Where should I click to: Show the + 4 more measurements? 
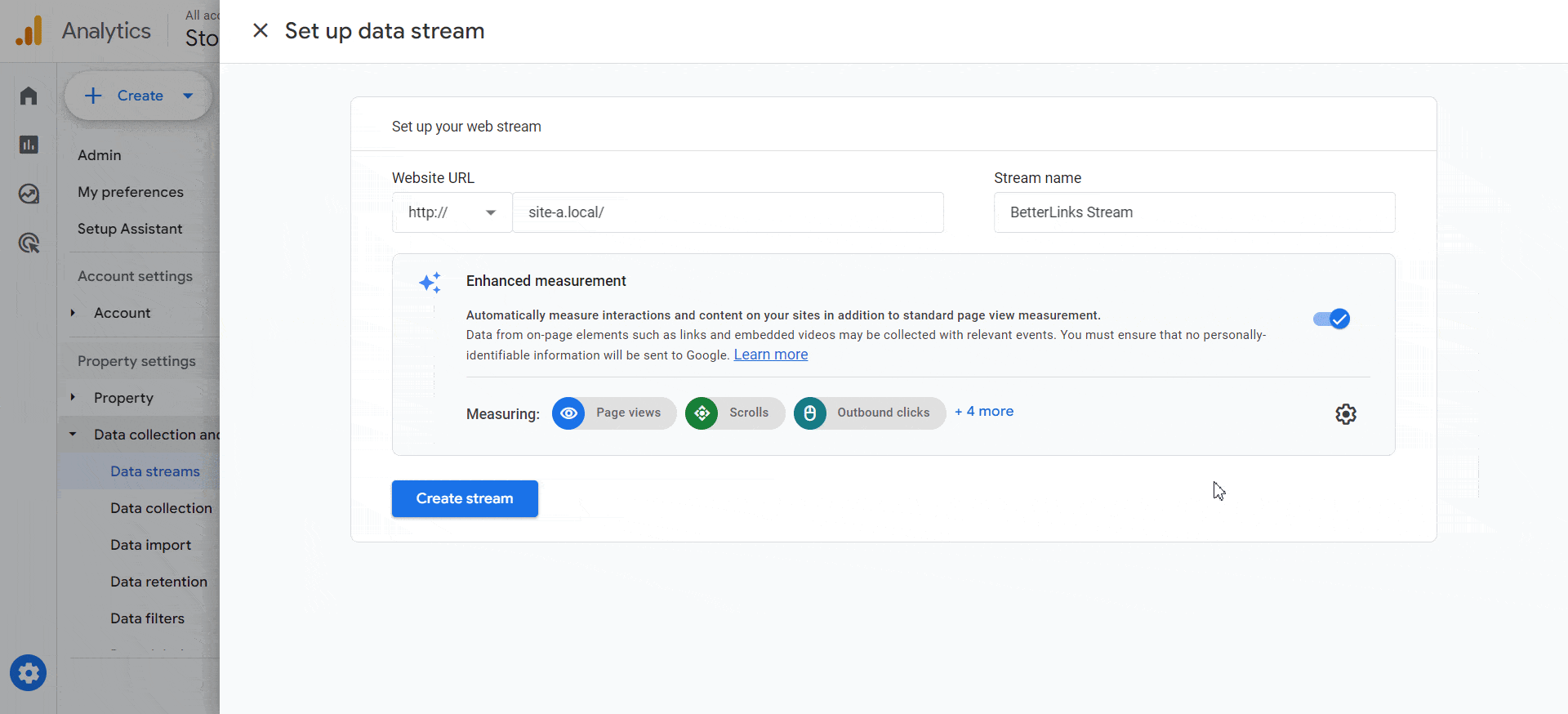coord(984,412)
